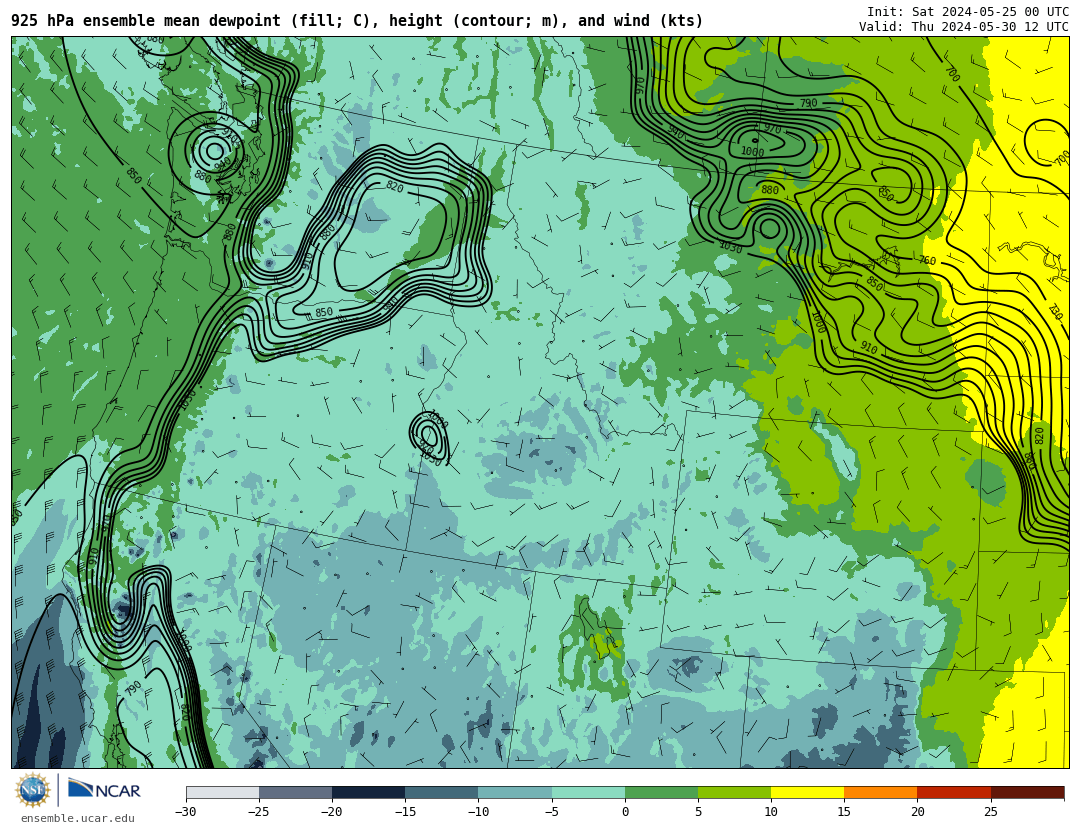The image size is (1080, 831).
Task: Click the '0' colorbar tick label
Action: click(x=625, y=812)
